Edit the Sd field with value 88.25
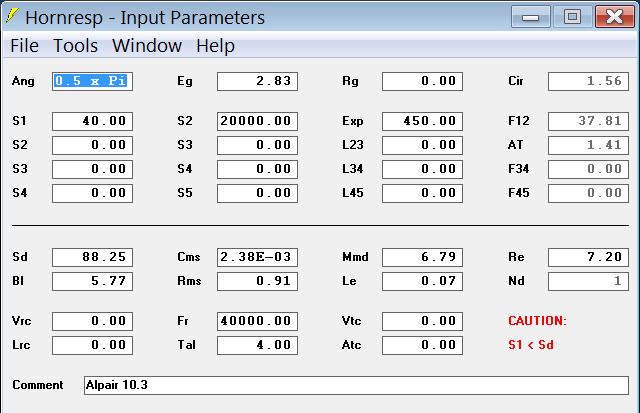640x413 pixels. (92, 257)
